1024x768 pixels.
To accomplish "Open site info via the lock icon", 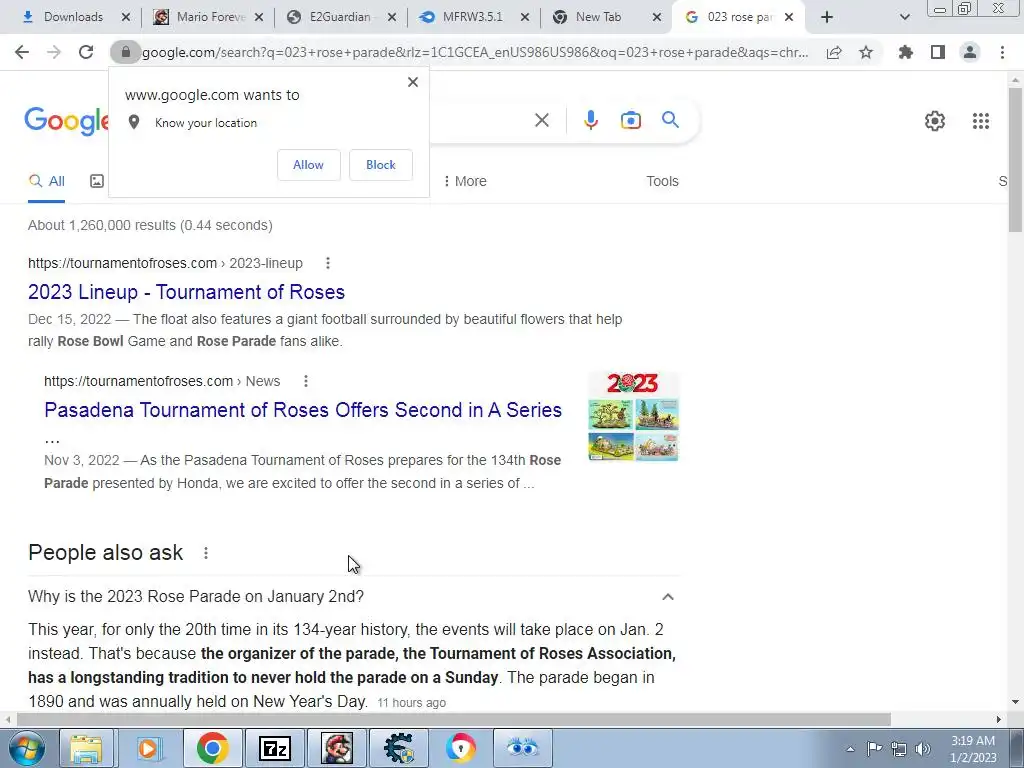I will 125,52.
